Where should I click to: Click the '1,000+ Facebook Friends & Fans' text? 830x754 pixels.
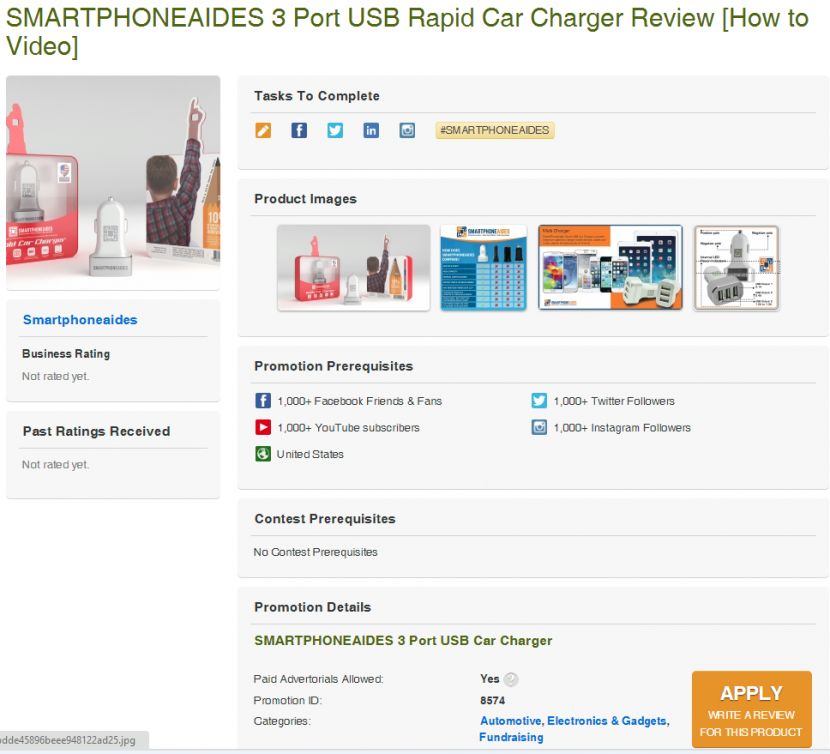359,401
